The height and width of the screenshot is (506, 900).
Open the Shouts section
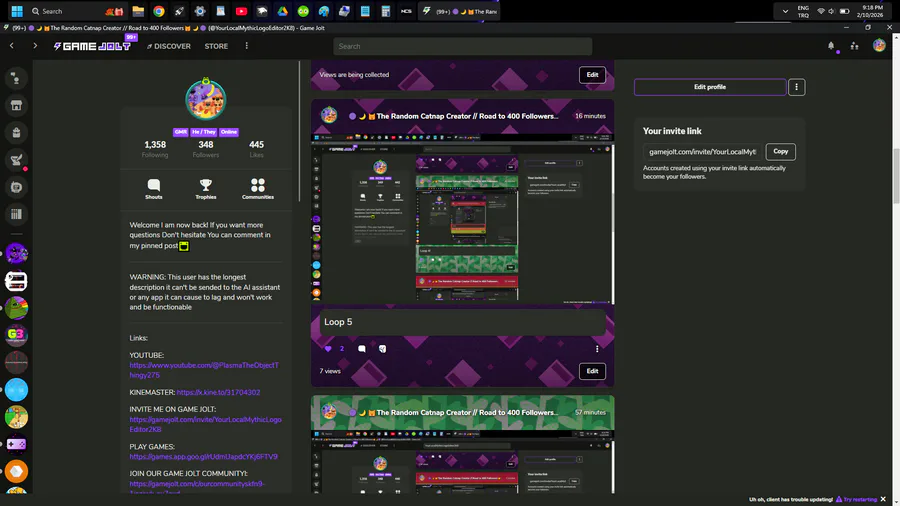(154, 189)
